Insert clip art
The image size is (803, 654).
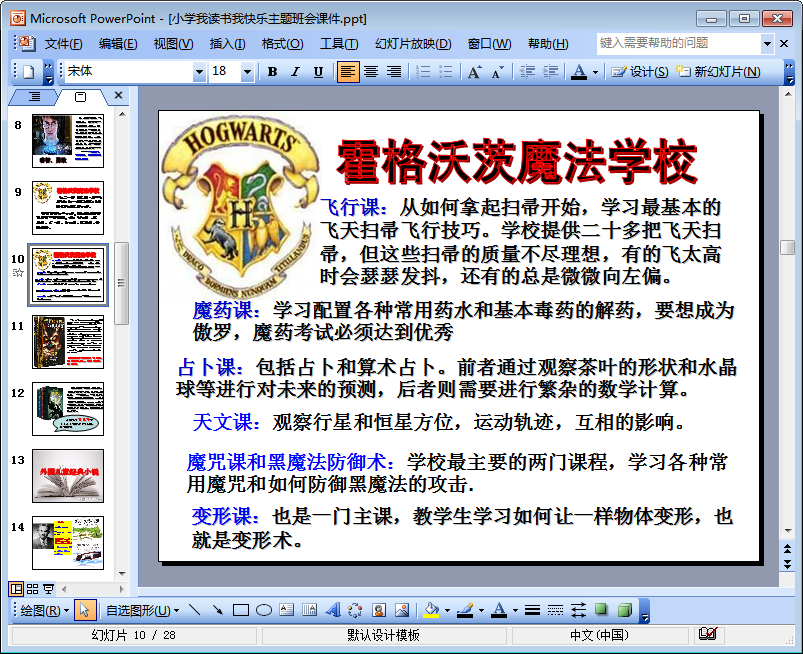tap(378, 610)
